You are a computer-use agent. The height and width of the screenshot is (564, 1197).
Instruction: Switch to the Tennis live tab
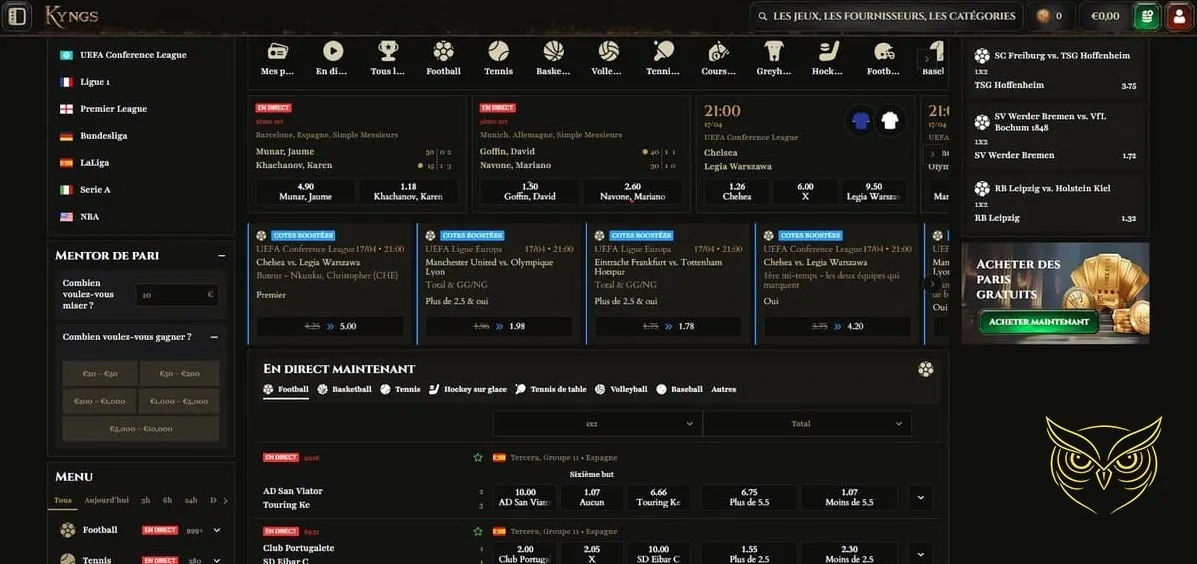[400, 389]
